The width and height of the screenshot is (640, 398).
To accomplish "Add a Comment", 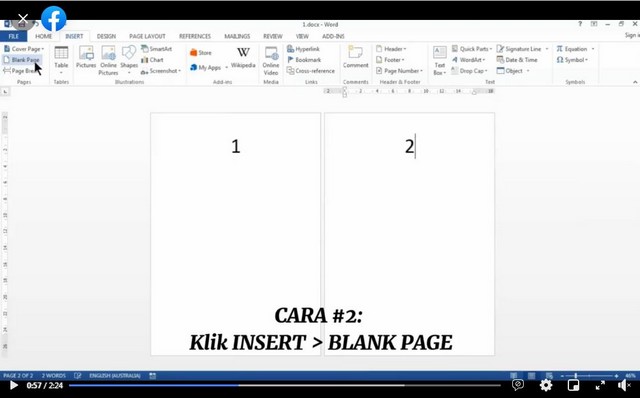I will tap(356, 57).
